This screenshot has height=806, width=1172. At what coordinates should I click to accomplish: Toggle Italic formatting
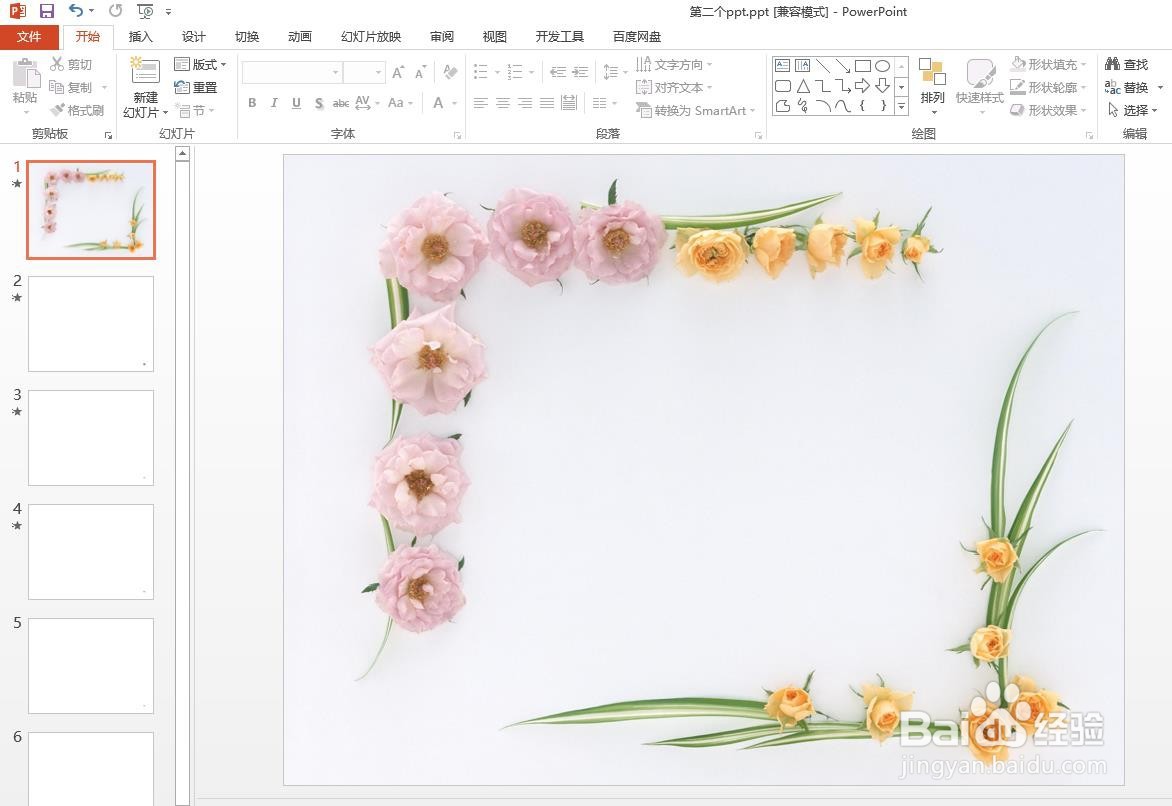click(274, 103)
